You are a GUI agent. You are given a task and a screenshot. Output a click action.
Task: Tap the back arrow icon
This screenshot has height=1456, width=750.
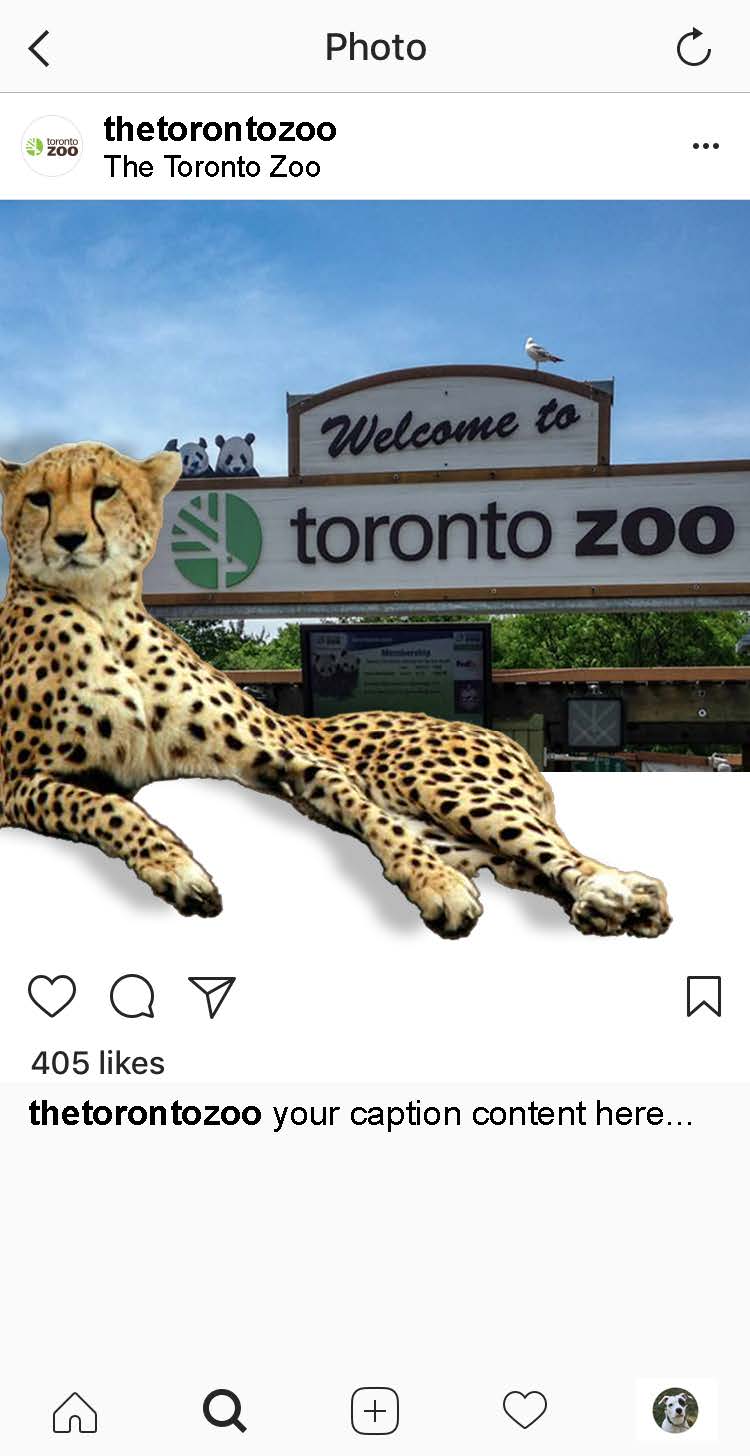39,48
